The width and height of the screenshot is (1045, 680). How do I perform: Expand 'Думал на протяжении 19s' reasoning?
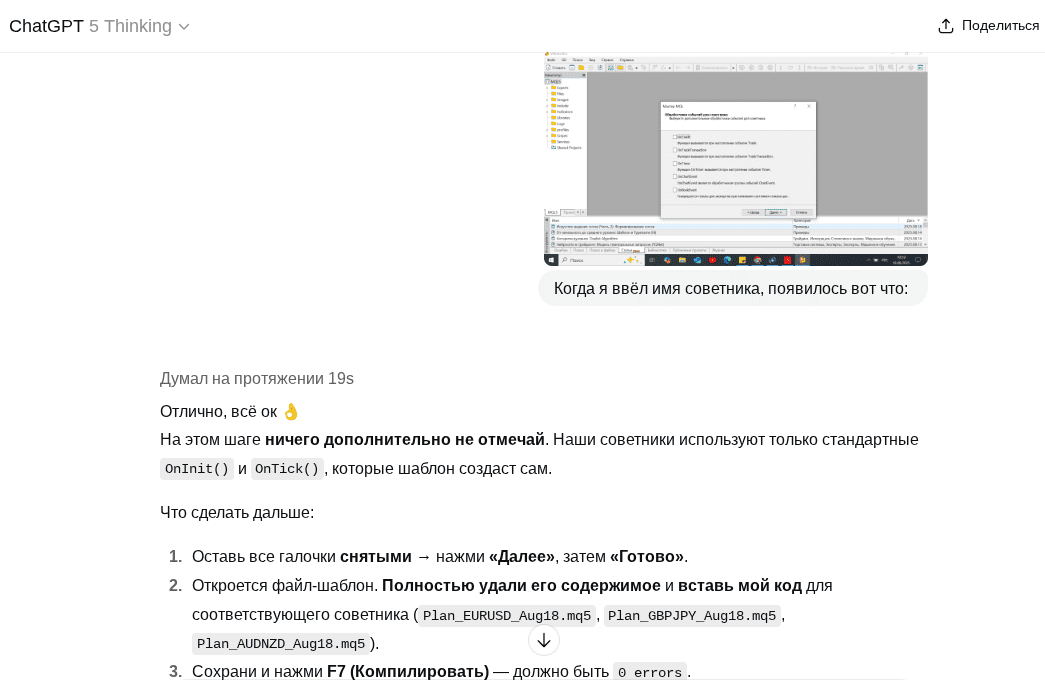[257, 379]
